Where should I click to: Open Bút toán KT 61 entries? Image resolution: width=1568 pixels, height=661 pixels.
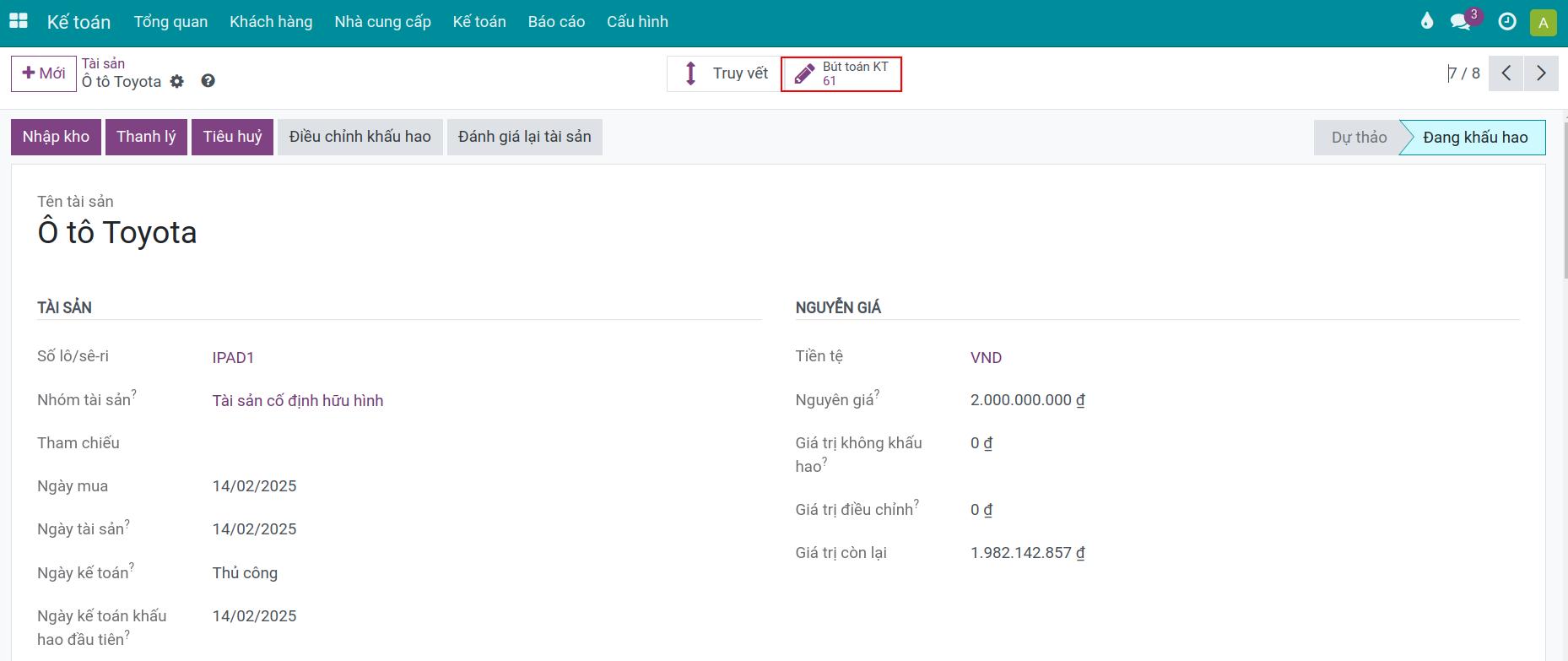(x=841, y=73)
